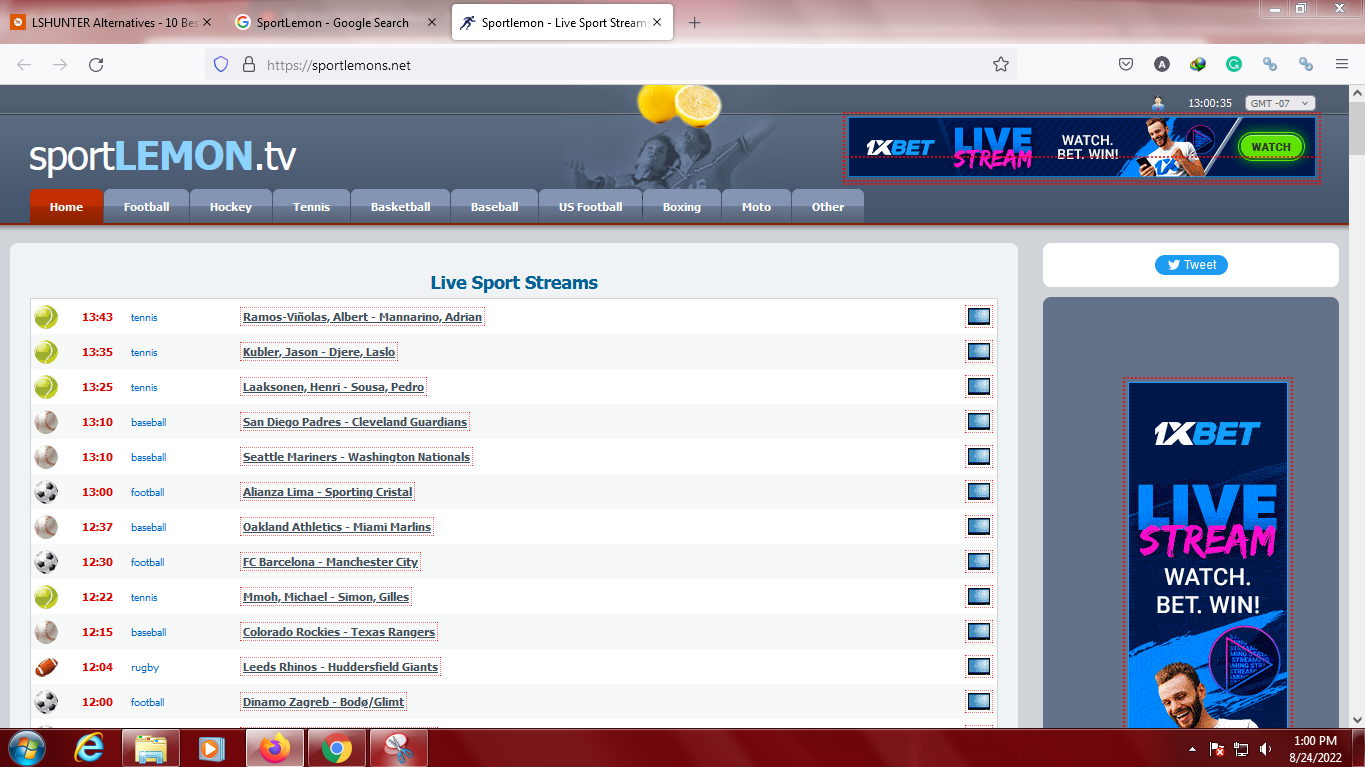The image size is (1365, 767).
Task: Click green WATCH button in banner ad
Action: (1271, 147)
